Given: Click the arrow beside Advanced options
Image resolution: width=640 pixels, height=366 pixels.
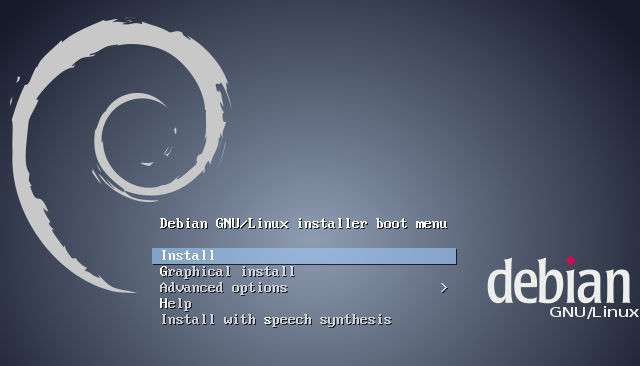Looking at the screenshot, I should (x=444, y=288).
